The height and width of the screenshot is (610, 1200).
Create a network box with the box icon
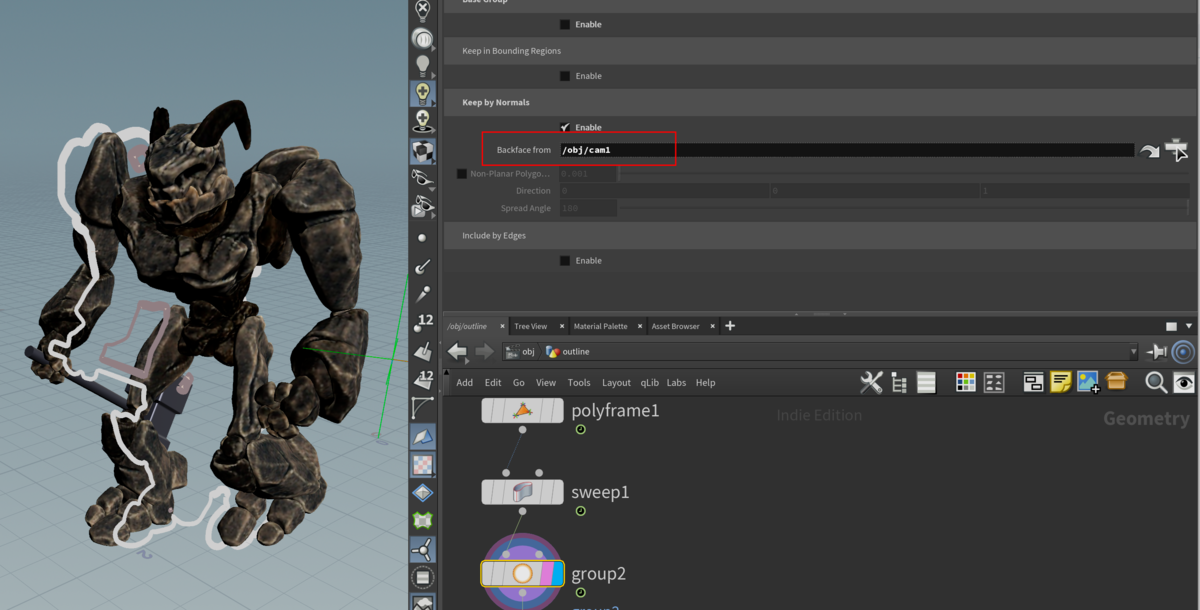1033,382
